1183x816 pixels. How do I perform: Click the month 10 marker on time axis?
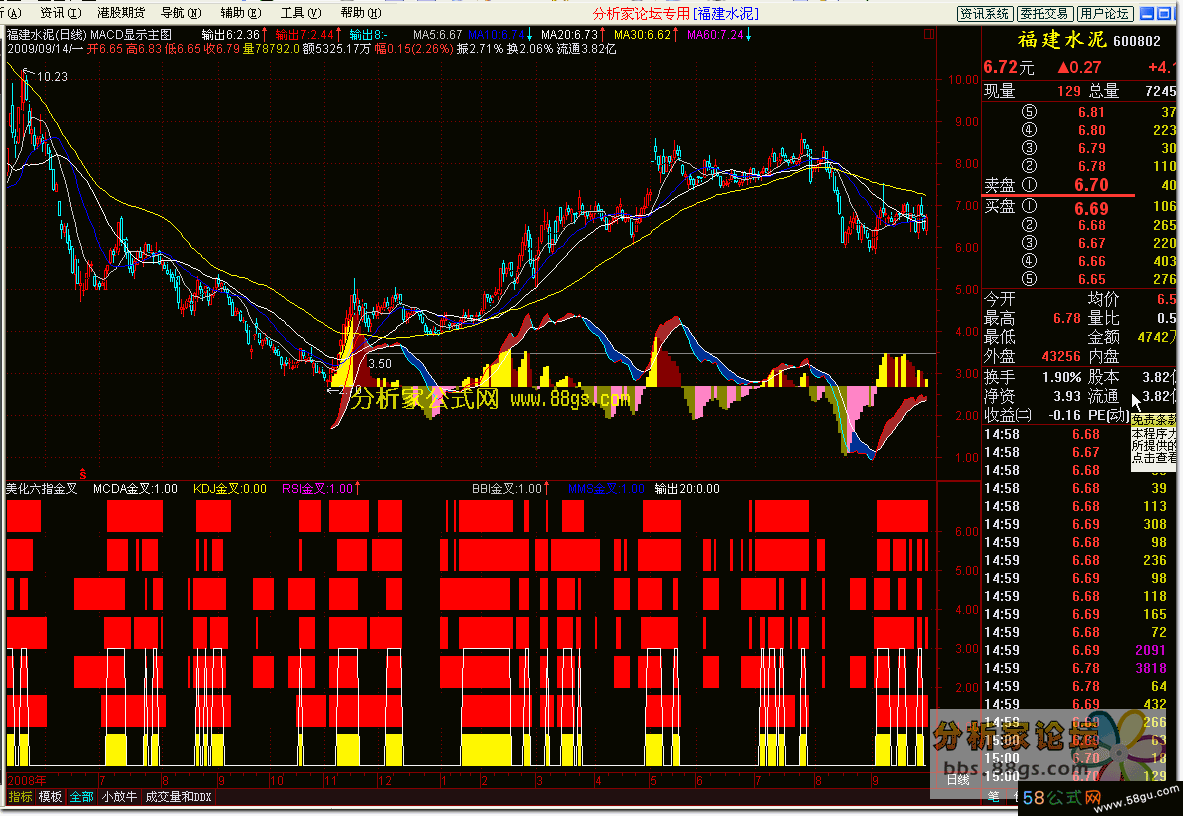277,781
